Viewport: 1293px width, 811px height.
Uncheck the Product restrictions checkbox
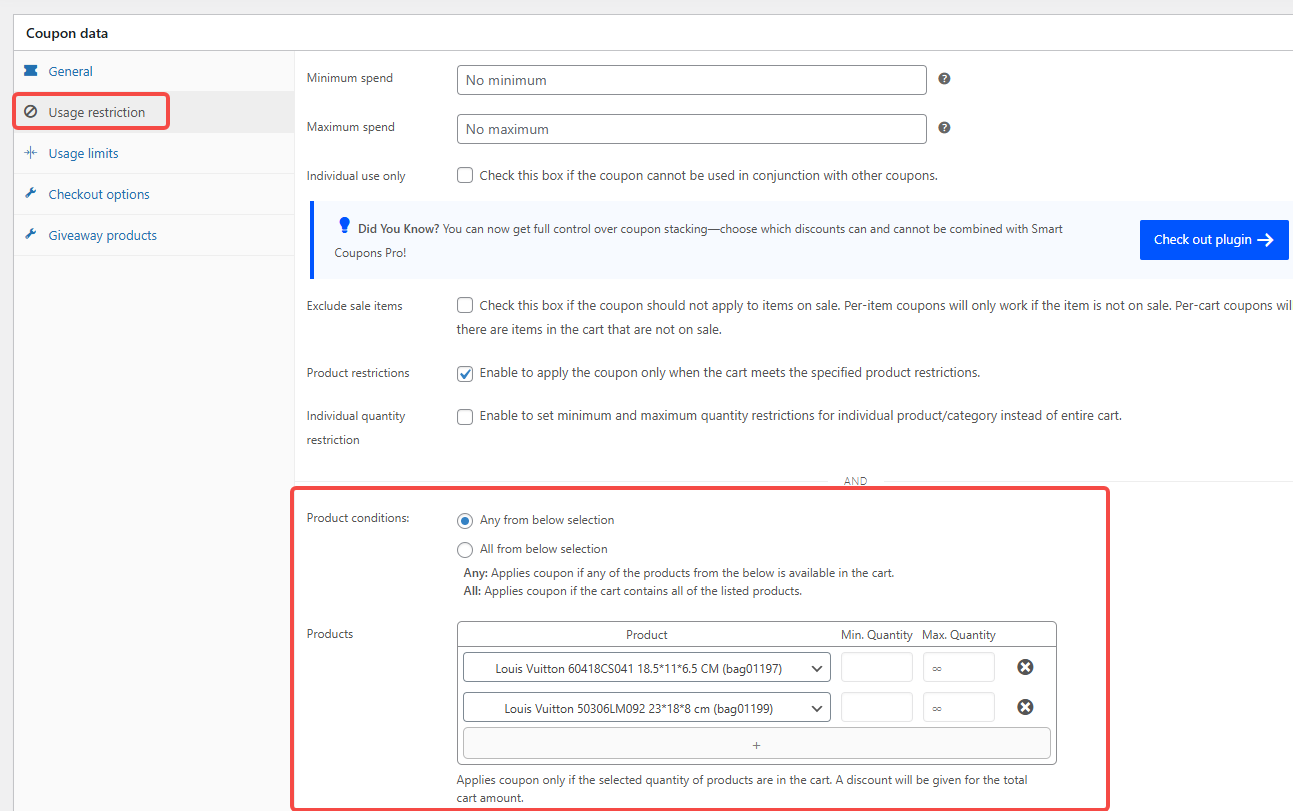click(465, 373)
